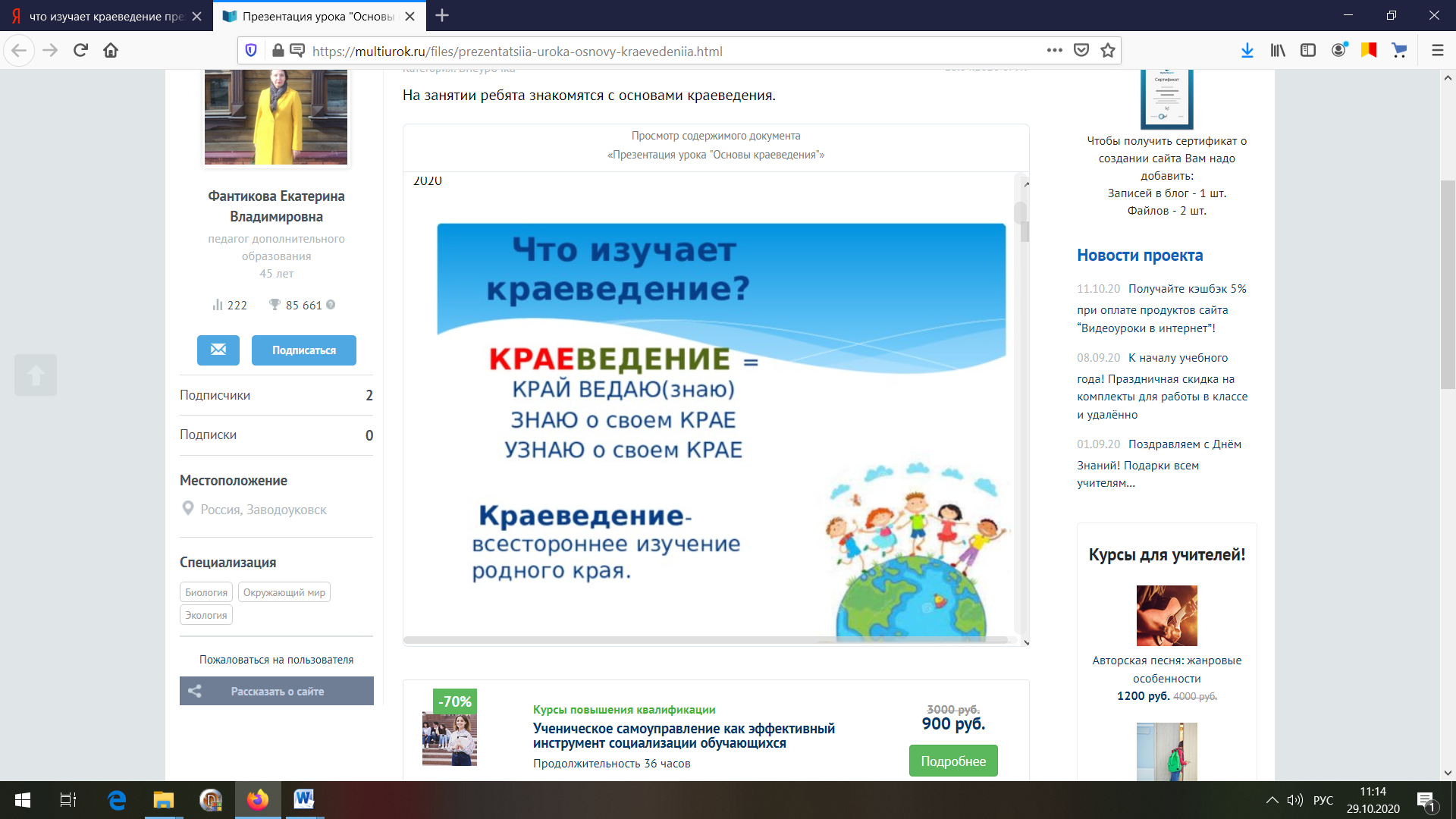The image size is (1456, 819).
Task: Switch to Microsoft Word on taskbar
Action: click(x=304, y=800)
